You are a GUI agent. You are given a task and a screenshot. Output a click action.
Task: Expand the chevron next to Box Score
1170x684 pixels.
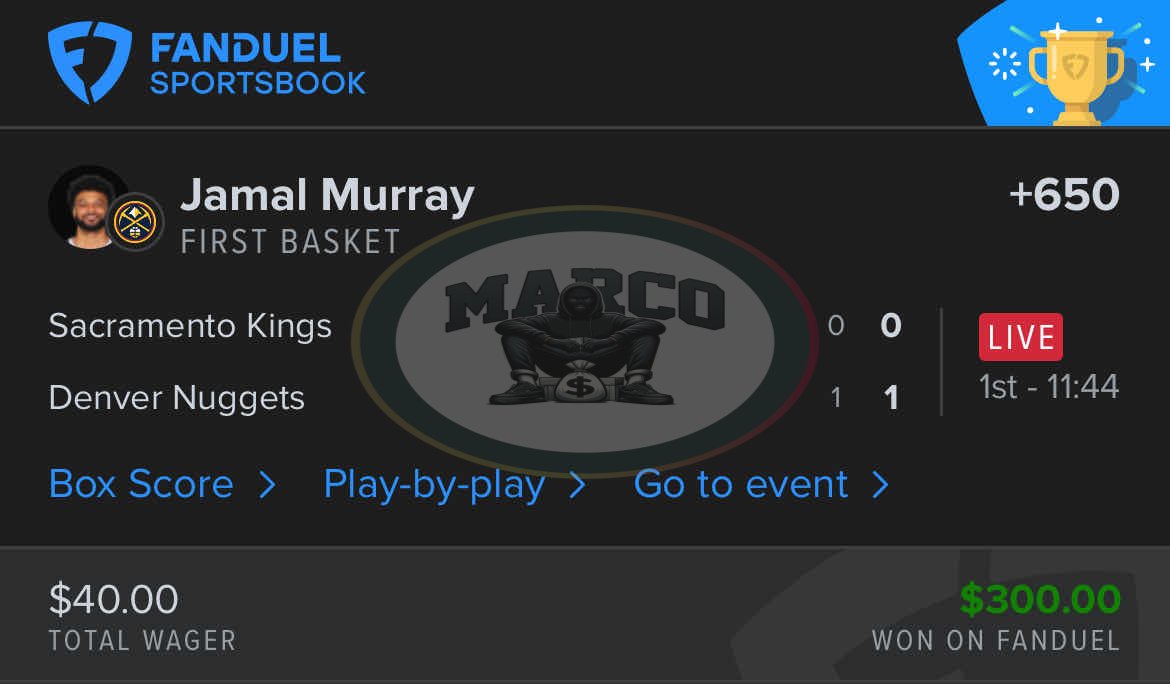pos(267,485)
